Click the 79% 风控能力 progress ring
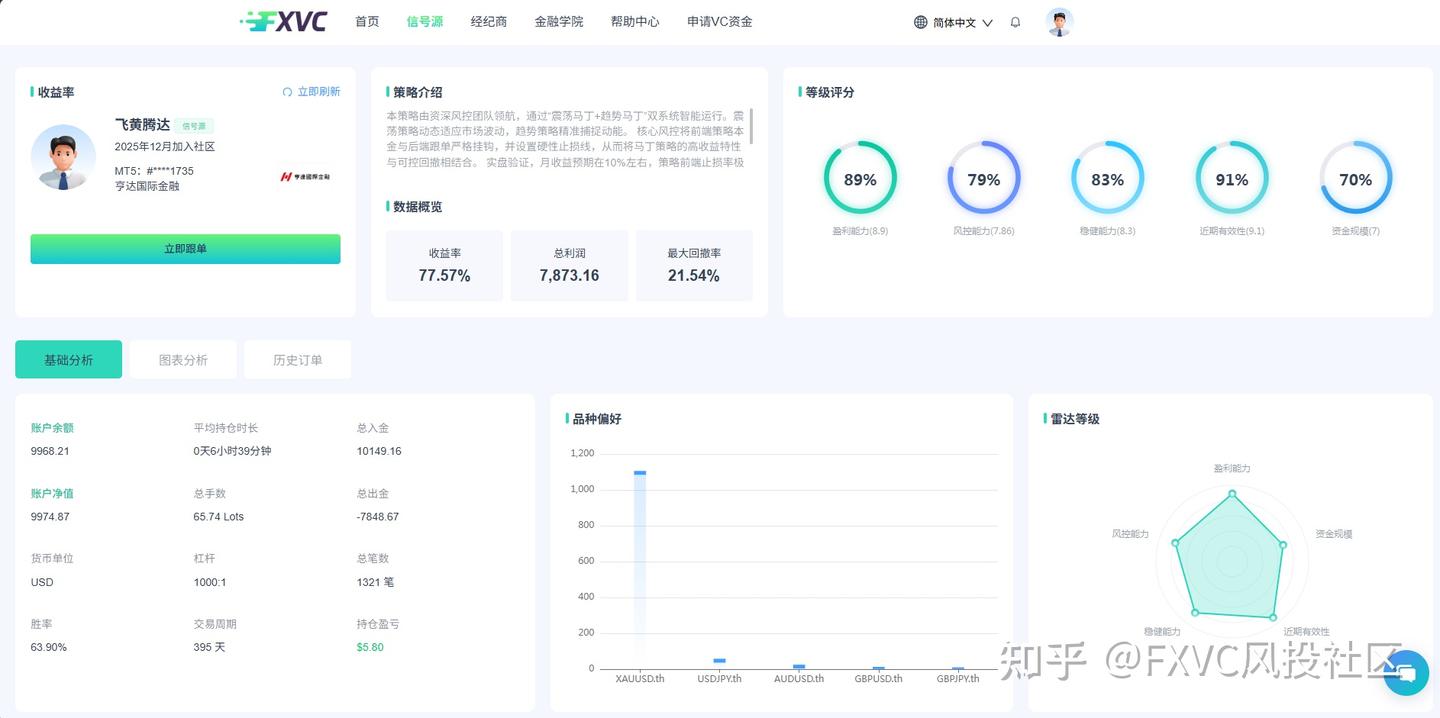Viewport: 1440px width, 718px height. (984, 179)
